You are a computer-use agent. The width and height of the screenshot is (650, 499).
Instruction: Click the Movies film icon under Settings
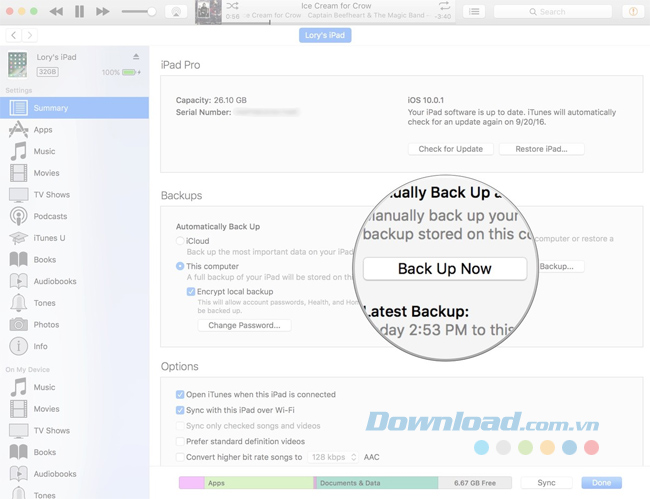(19, 173)
